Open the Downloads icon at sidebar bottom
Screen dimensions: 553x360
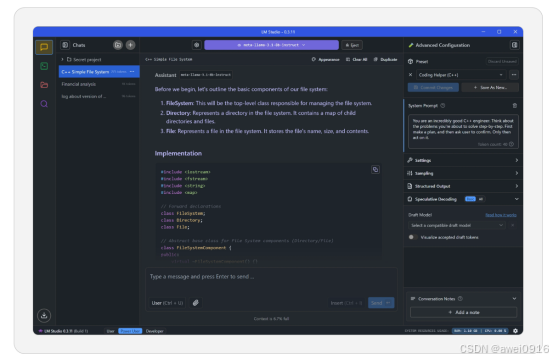[x=44, y=315]
